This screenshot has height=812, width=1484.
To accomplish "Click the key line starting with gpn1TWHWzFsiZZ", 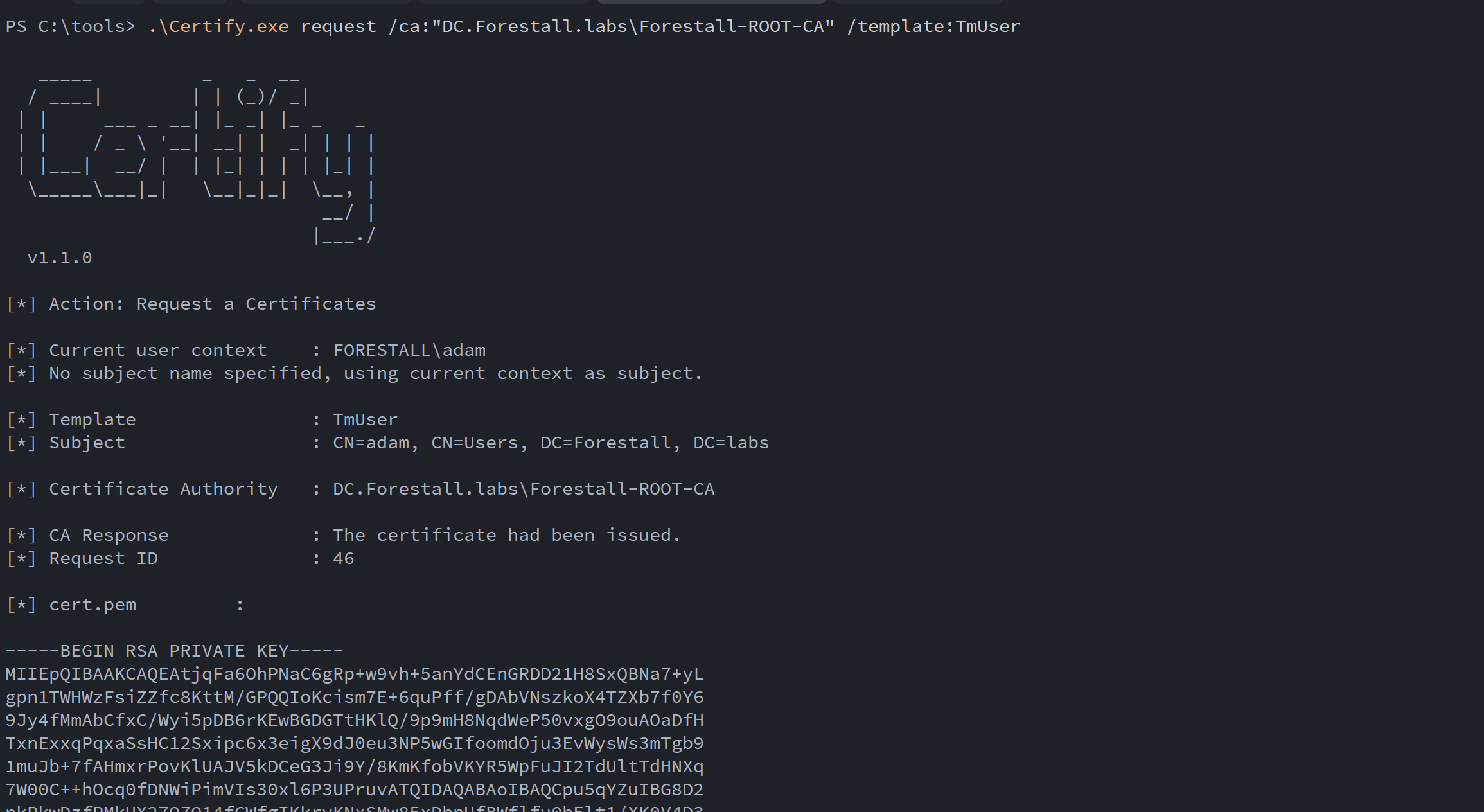I will pos(355,697).
